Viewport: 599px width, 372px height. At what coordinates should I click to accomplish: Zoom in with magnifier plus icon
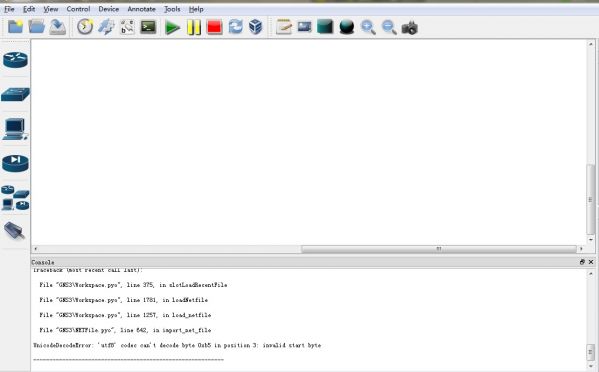coord(368,27)
